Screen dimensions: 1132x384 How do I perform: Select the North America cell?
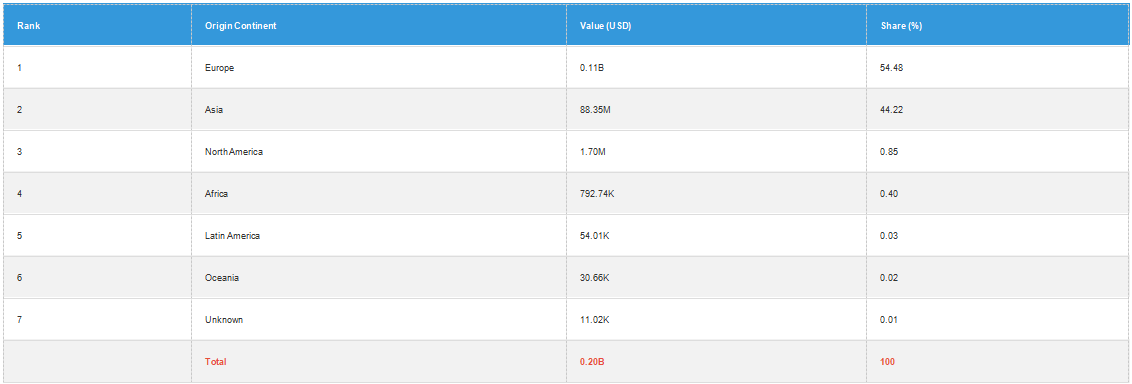click(x=379, y=152)
